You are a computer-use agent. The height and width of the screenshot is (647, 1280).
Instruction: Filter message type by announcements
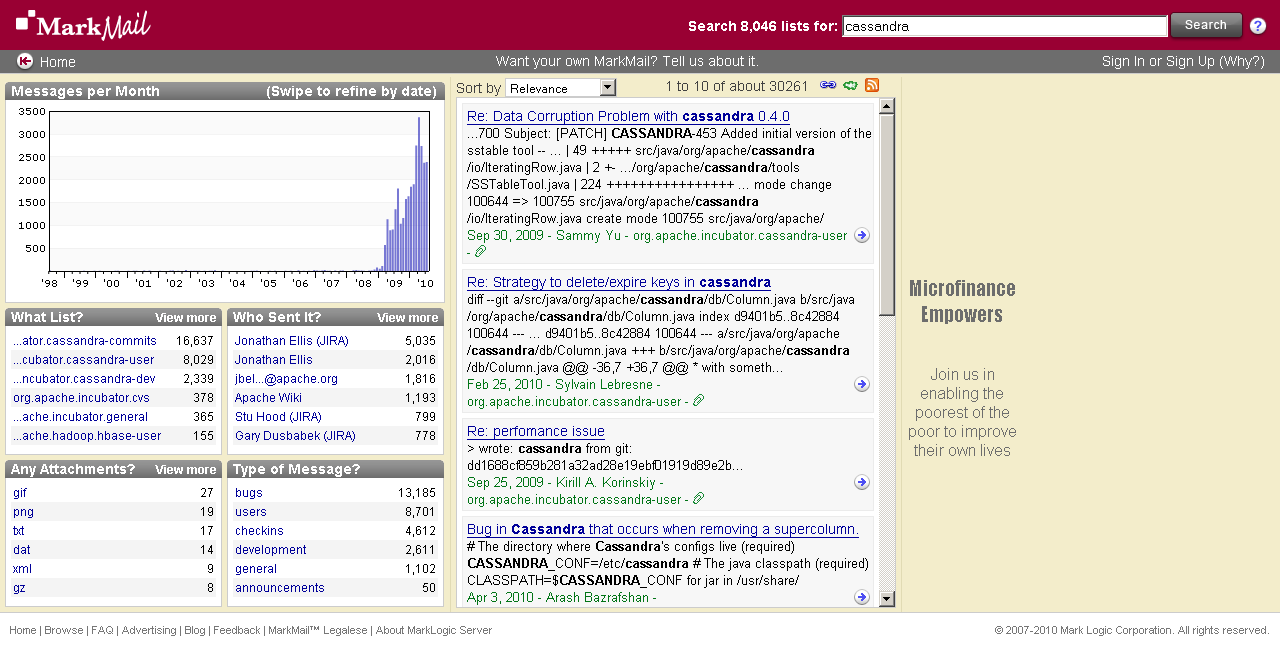[x=280, y=588]
